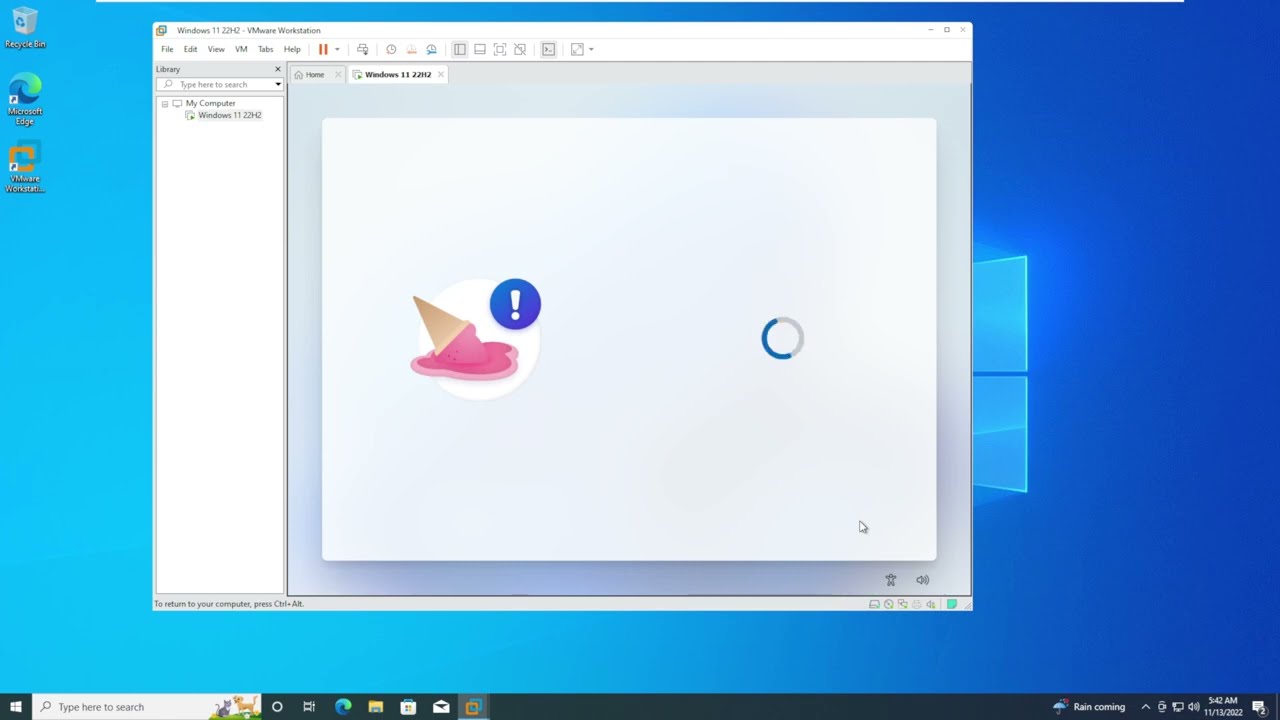The width and height of the screenshot is (1280, 720).
Task: Open the File menu
Action: coord(167,49)
